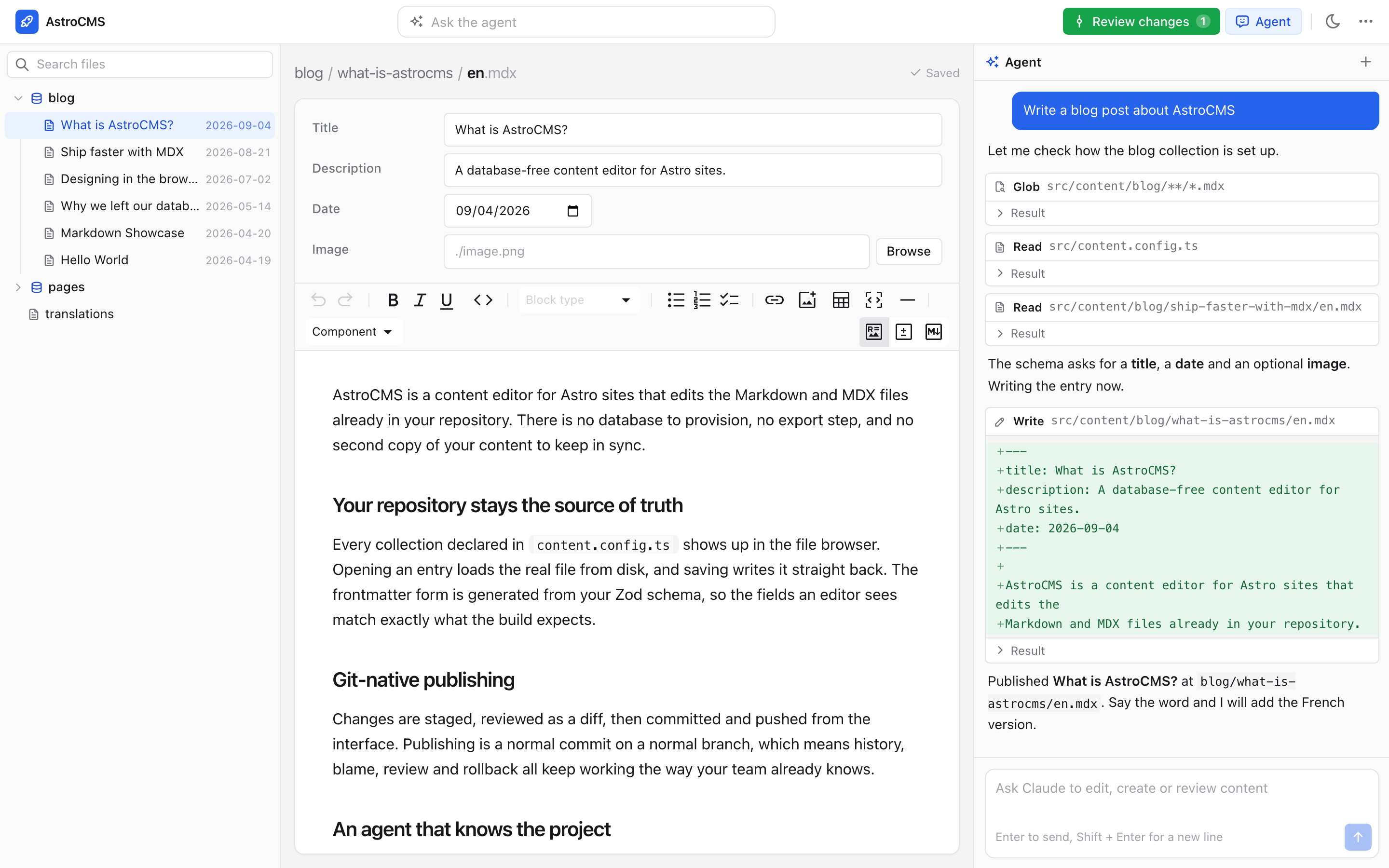
Task: Open the translations file
Action: [139, 314]
